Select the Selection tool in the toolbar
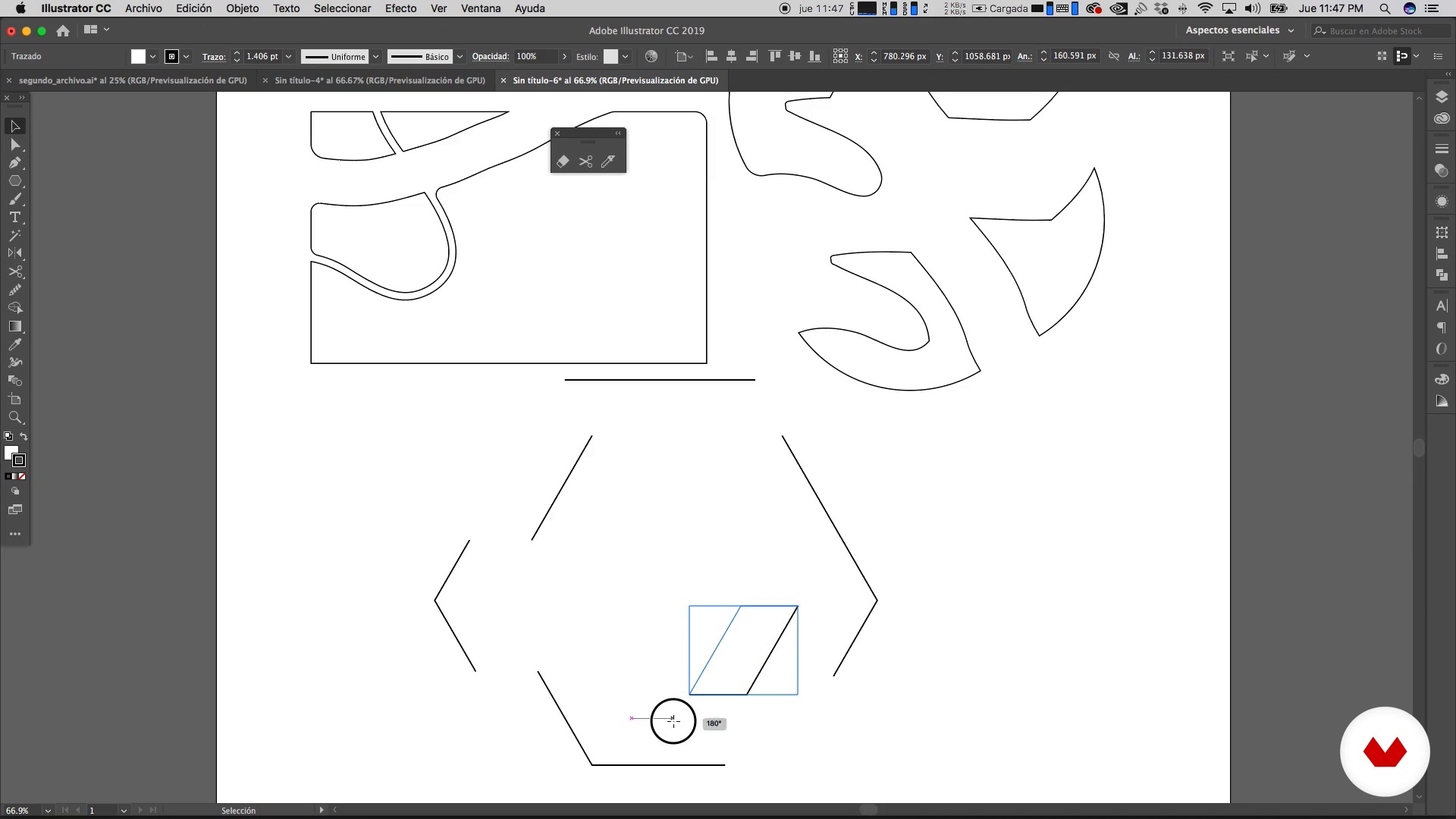1456x819 pixels. tap(14, 126)
